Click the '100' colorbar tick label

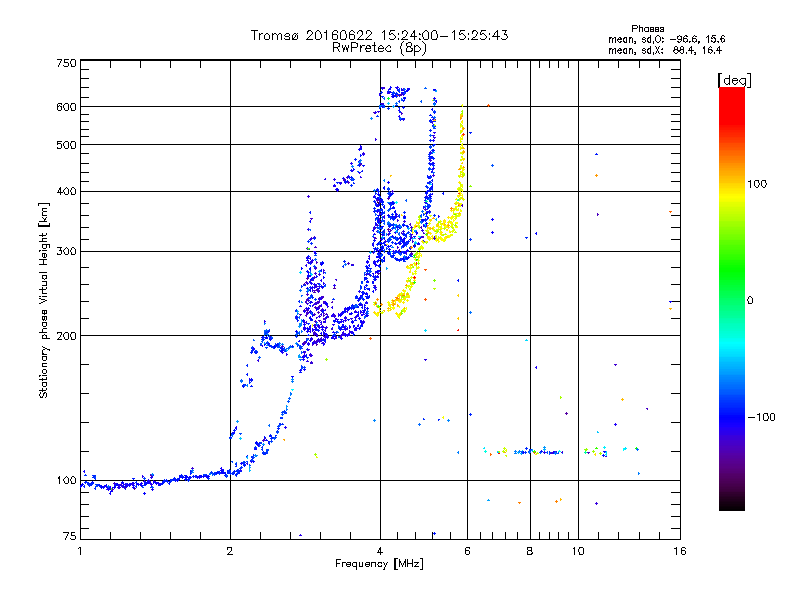pos(757,184)
